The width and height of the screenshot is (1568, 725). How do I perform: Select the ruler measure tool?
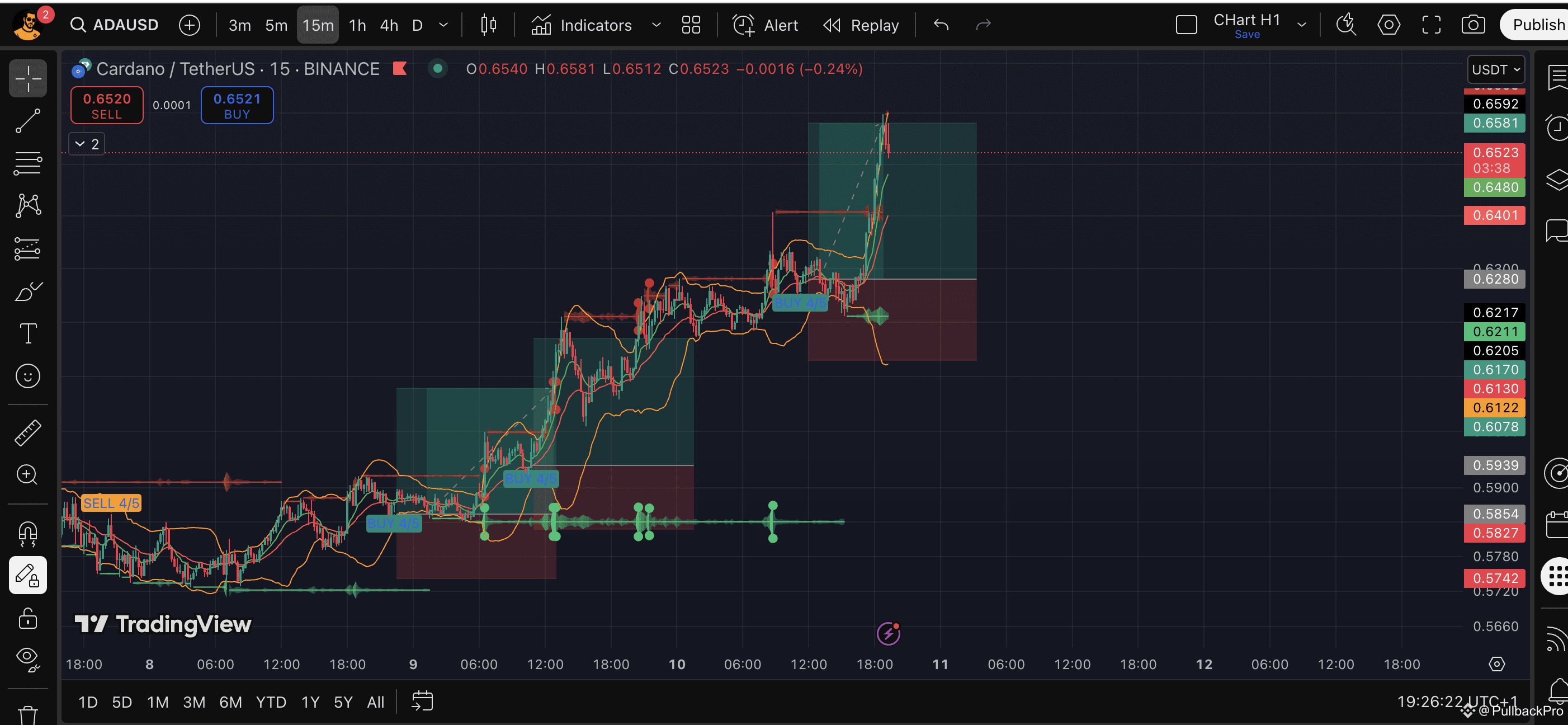tap(28, 432)
